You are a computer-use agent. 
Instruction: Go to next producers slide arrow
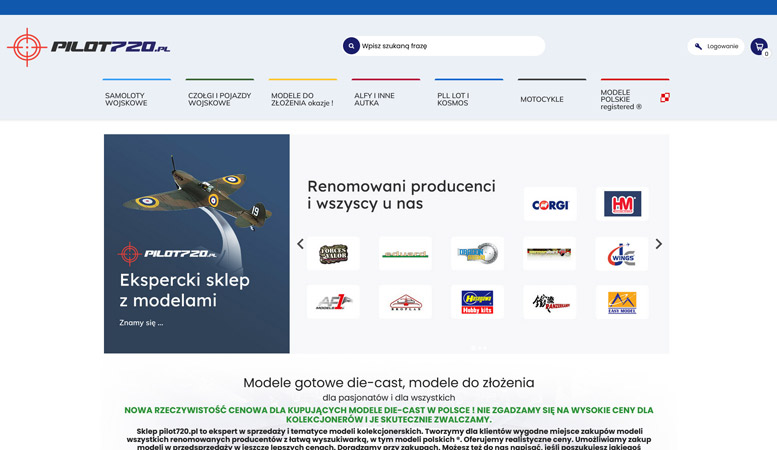pyautogui.click(x=659, y=244)
